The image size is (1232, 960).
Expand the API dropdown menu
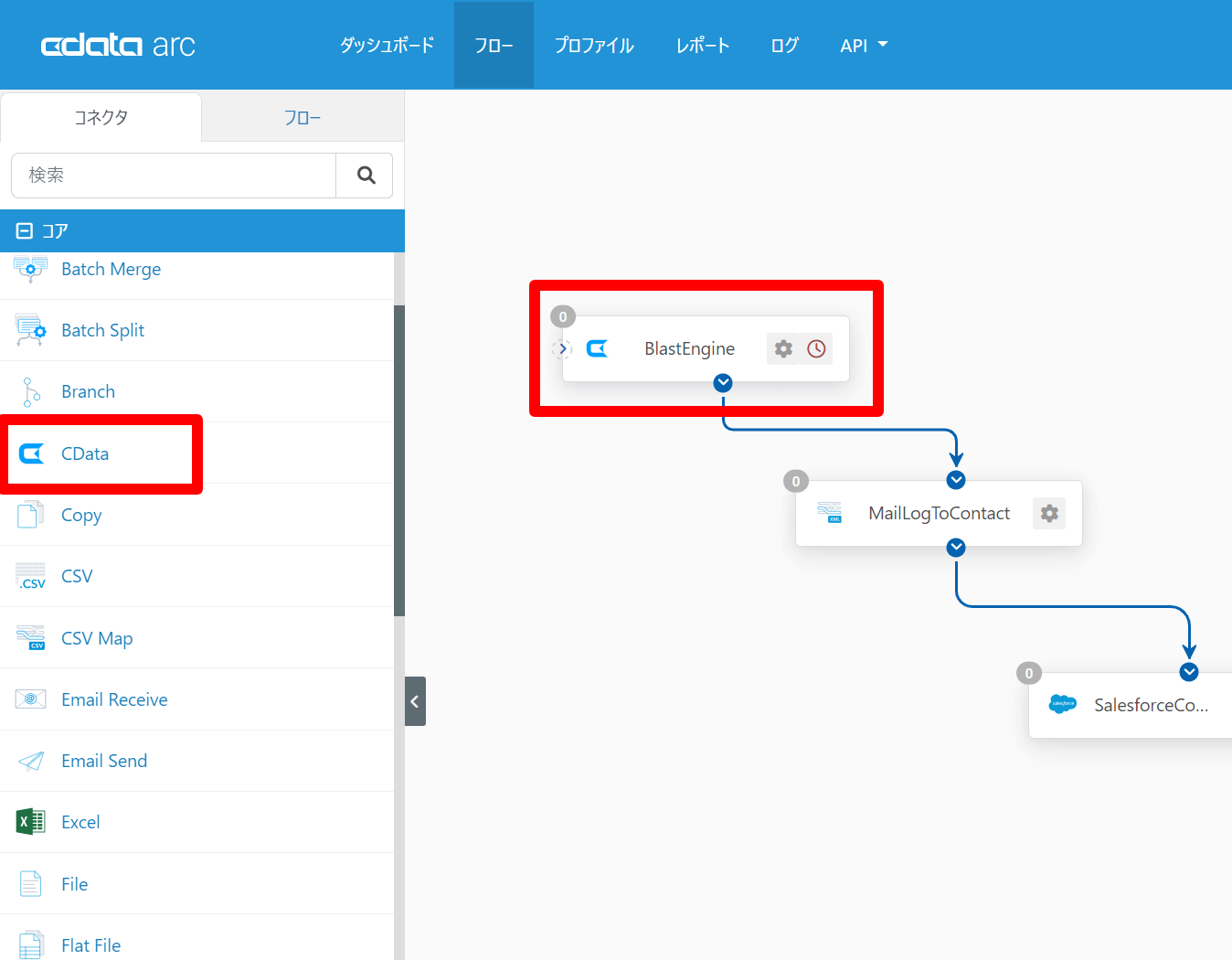(864, 45)
